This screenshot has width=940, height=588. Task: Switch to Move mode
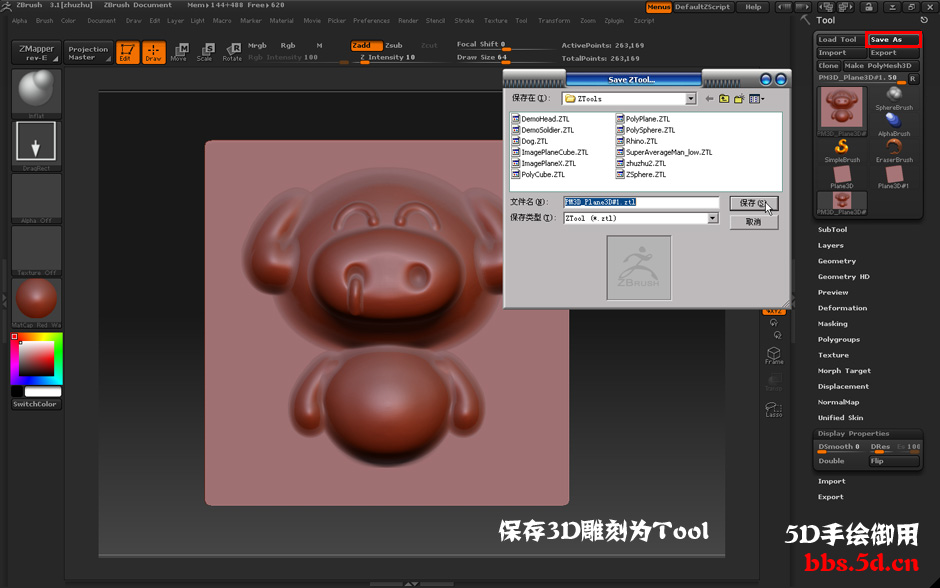coord(179,52)
